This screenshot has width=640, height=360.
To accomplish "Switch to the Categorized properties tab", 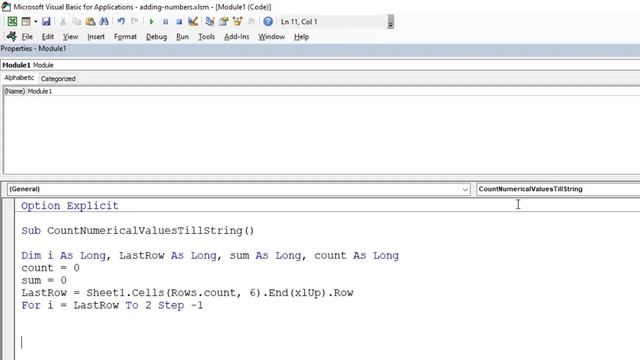I will click(x=58, y=78).
